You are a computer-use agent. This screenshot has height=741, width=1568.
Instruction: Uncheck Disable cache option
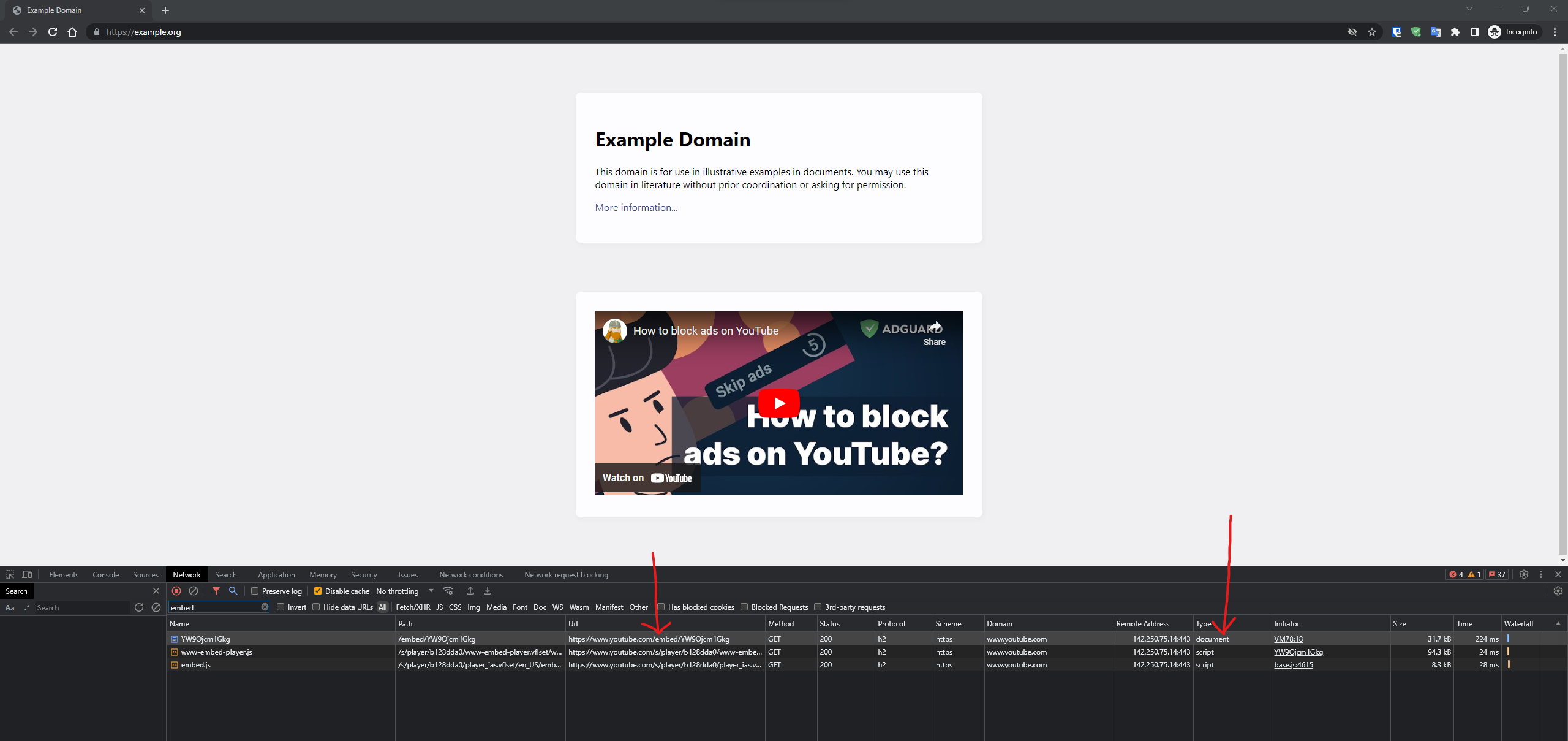tap(318, 591)
